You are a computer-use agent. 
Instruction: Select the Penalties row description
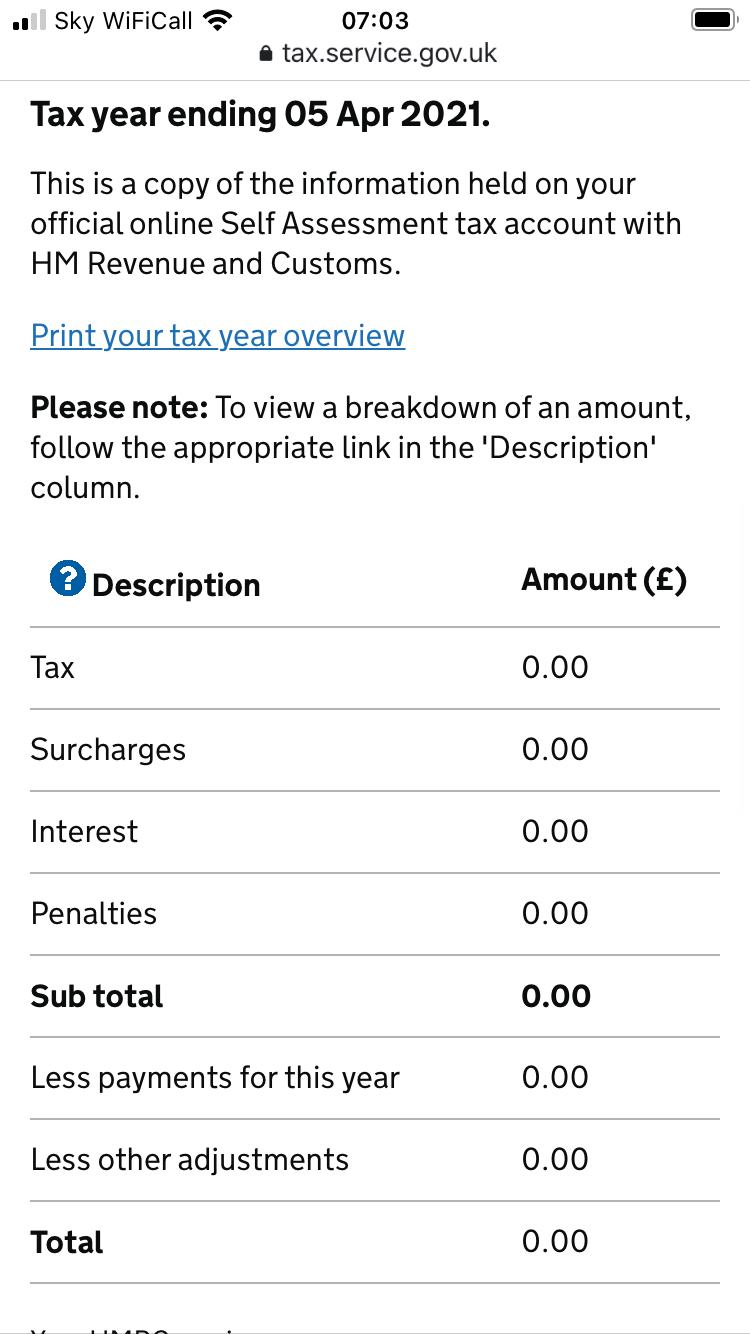point(94,914)
